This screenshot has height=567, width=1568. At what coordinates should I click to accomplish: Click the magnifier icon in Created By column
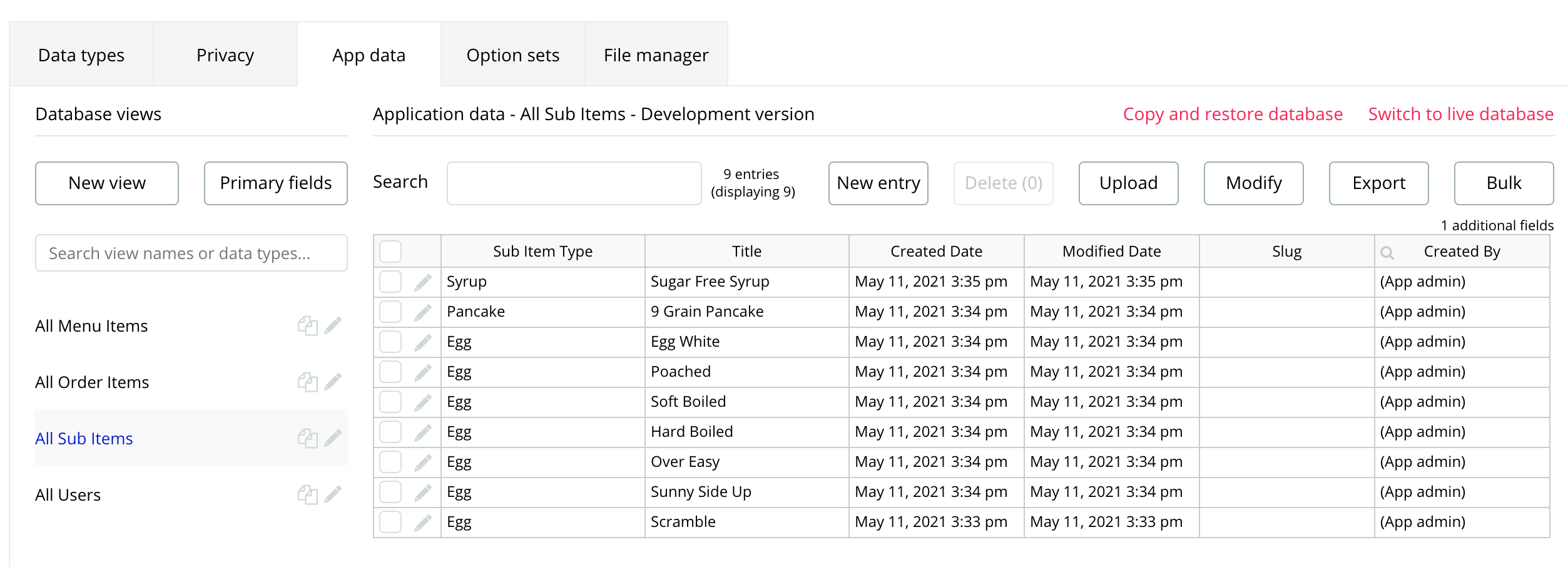1387,252
